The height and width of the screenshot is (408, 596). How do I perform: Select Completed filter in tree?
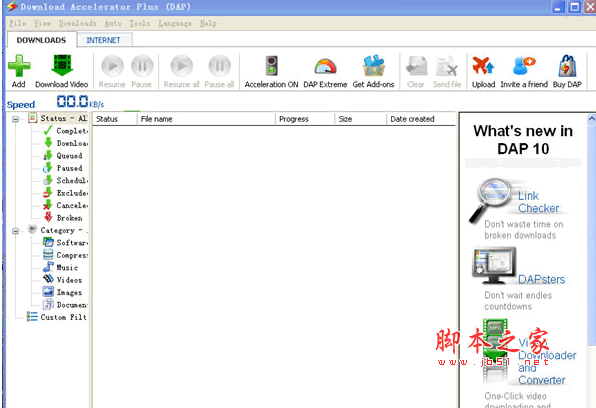point(66,131)
